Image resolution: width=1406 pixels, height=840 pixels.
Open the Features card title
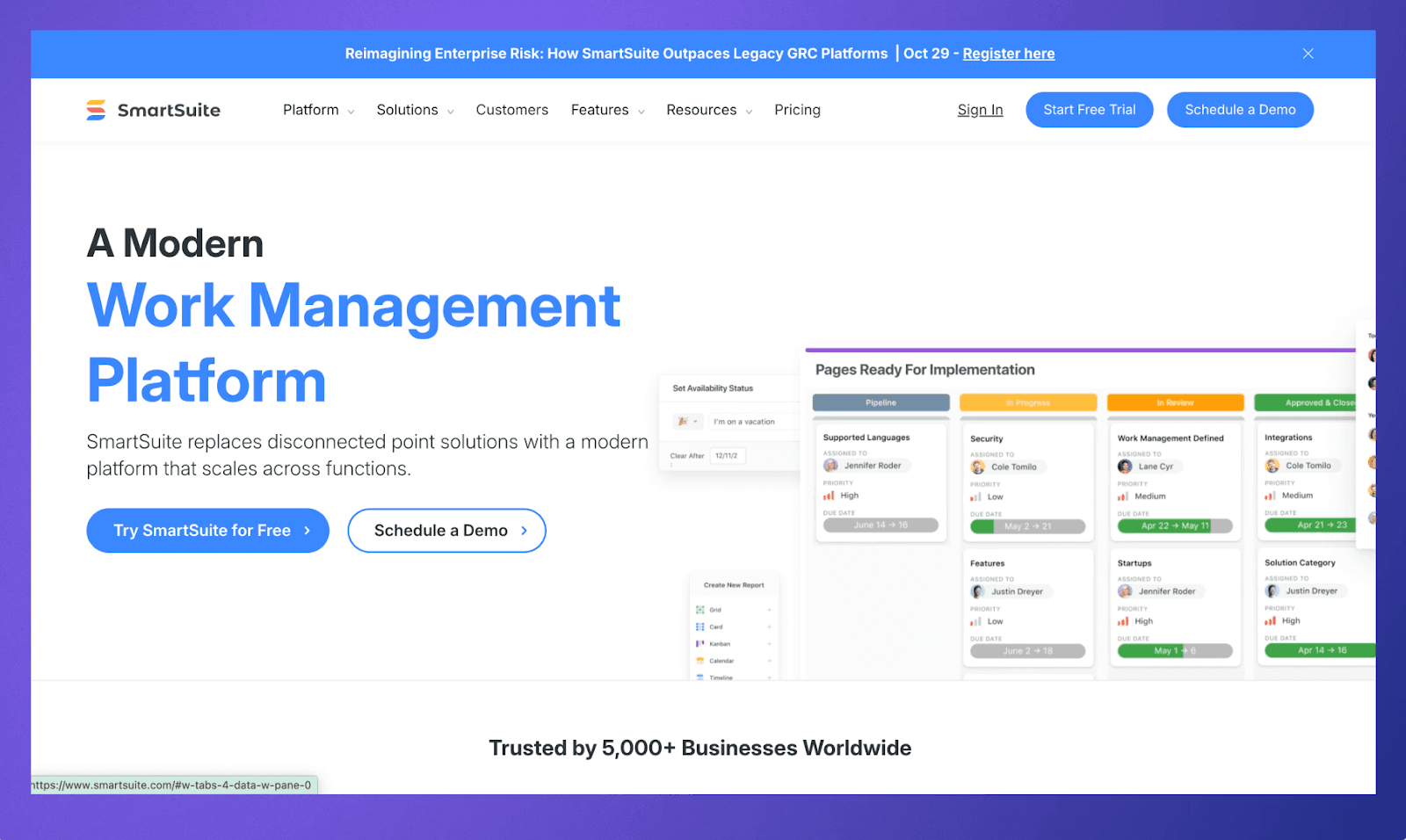tap(987, 563)
